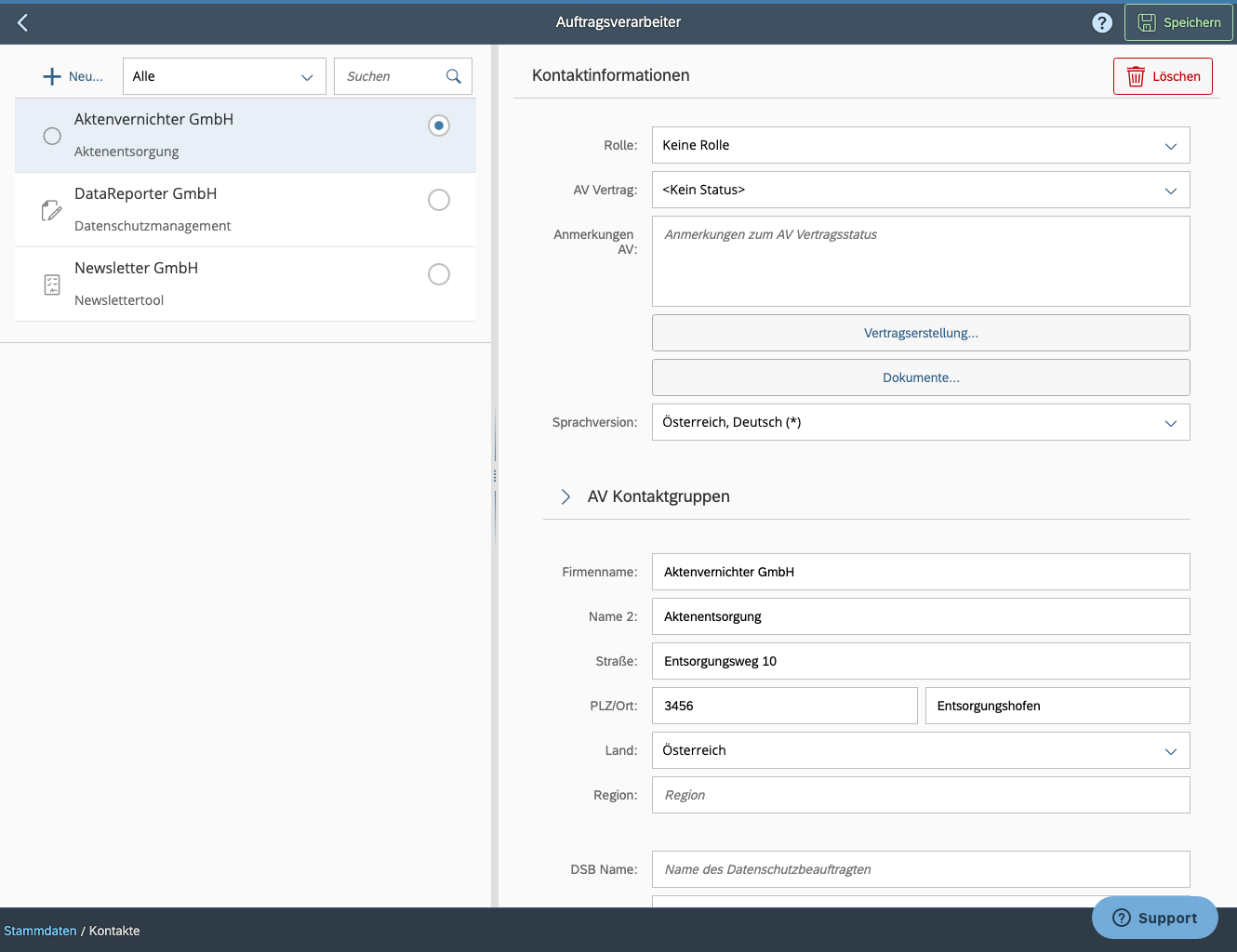
Task: Click the back arrow in the header
Action: click(21, 21)
